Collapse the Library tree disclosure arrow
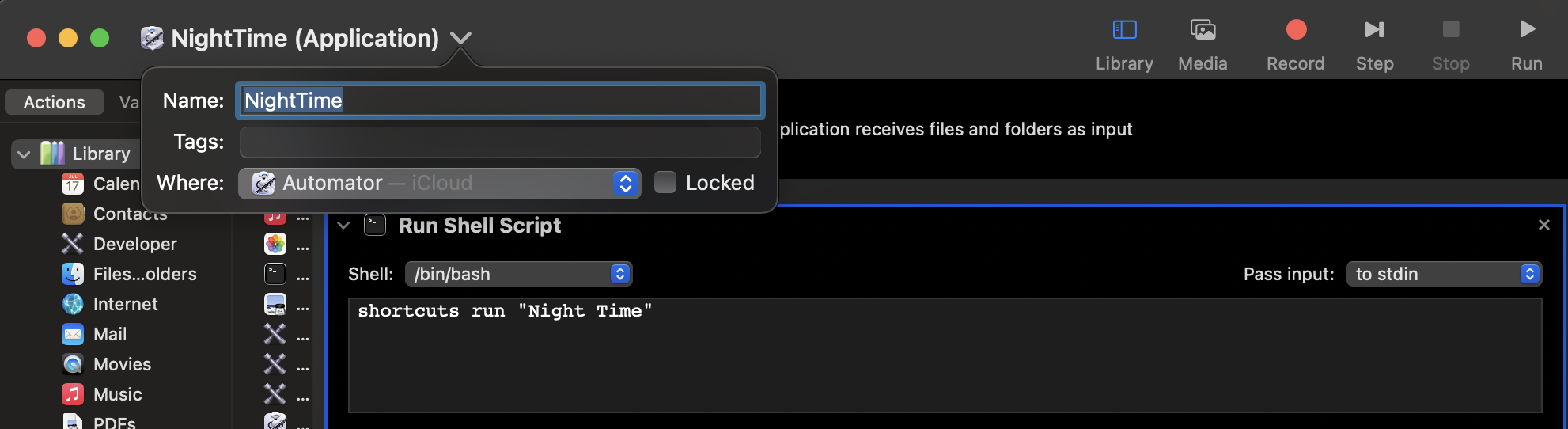This screenshot has height=429, width=1568. pos(24,154)
